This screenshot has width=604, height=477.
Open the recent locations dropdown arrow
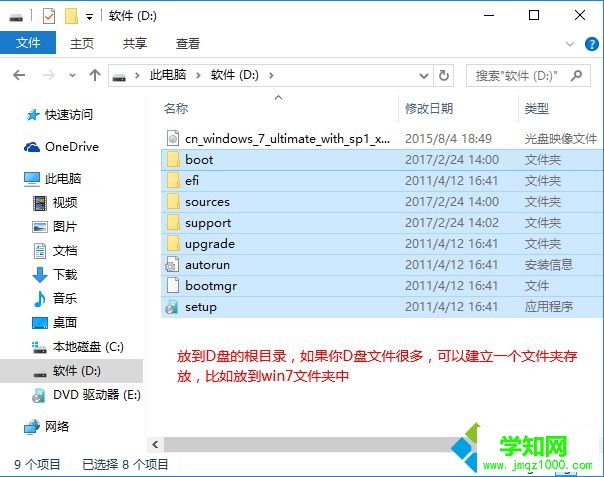pos(72,75)
